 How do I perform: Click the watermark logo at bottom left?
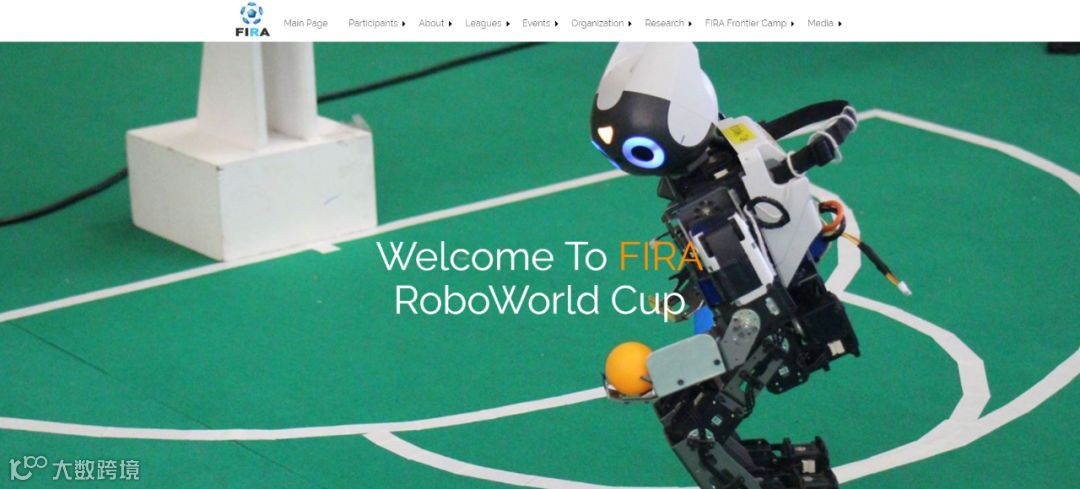(74, 469)
